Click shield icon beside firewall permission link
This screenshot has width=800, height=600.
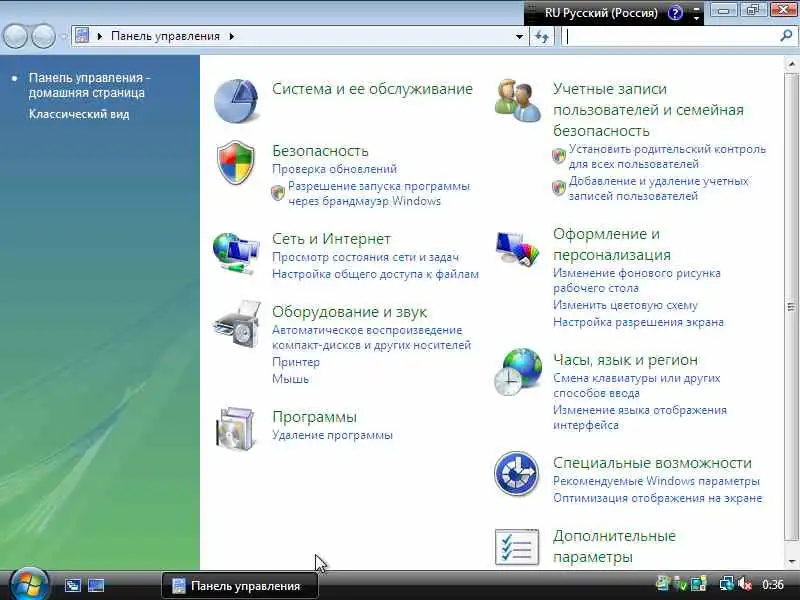coord(278,192)
